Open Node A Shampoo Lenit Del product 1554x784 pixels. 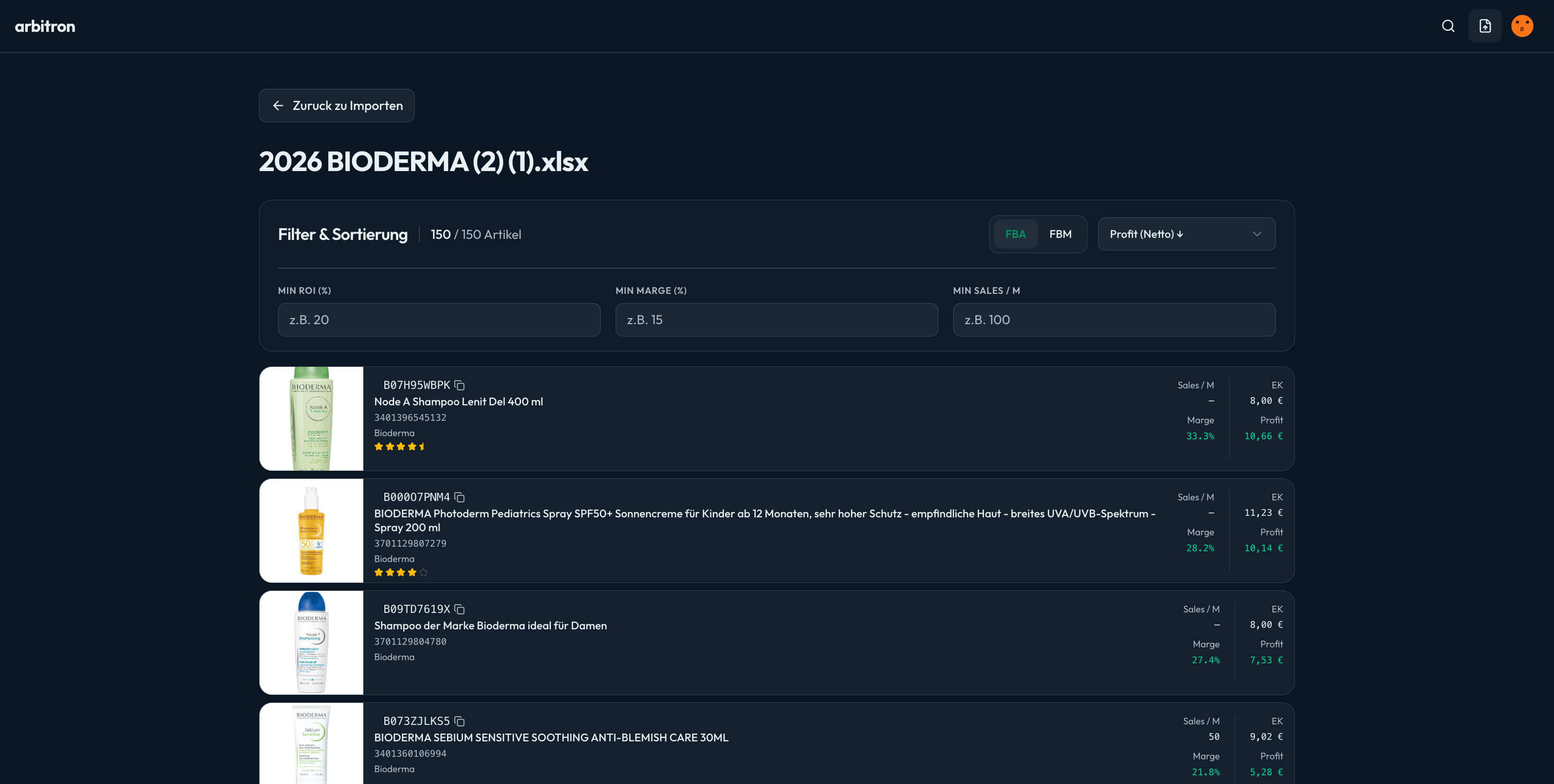coord(458,402)
